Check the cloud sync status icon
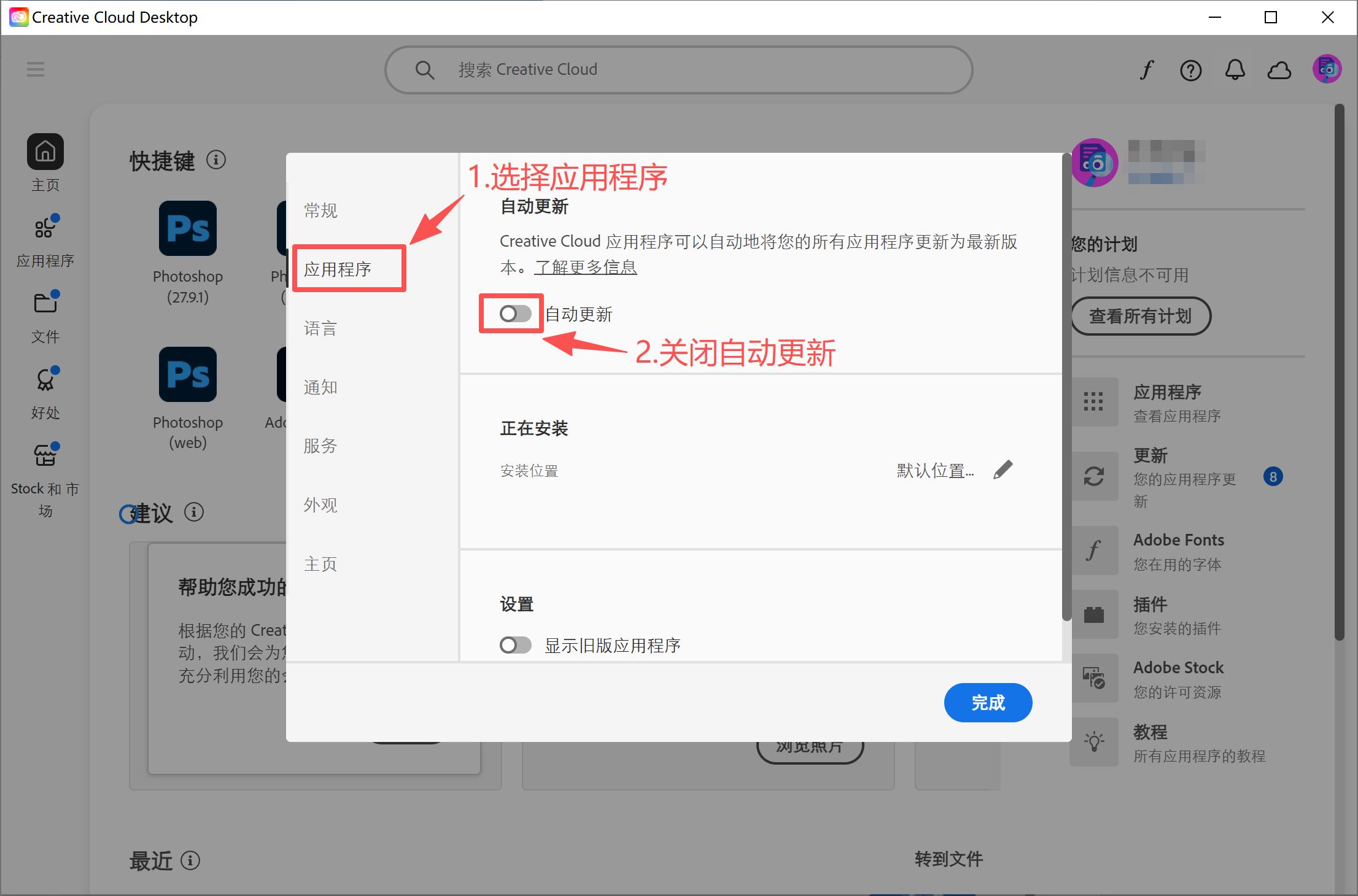1358x896 pixels. (x=1279, y=70)
